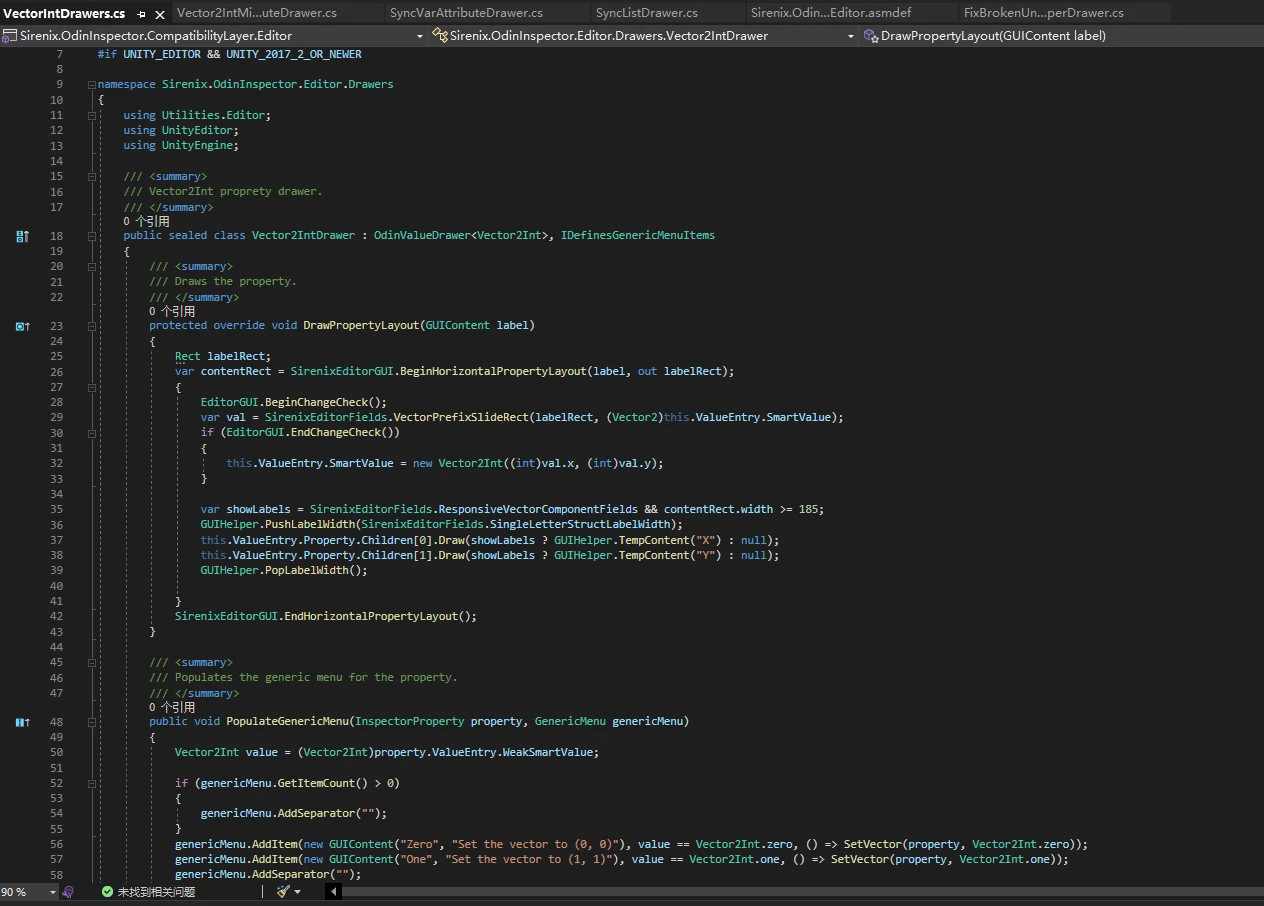
Task: Collapse the DrawPropertyLayout method region
Action: coord(92,326)
